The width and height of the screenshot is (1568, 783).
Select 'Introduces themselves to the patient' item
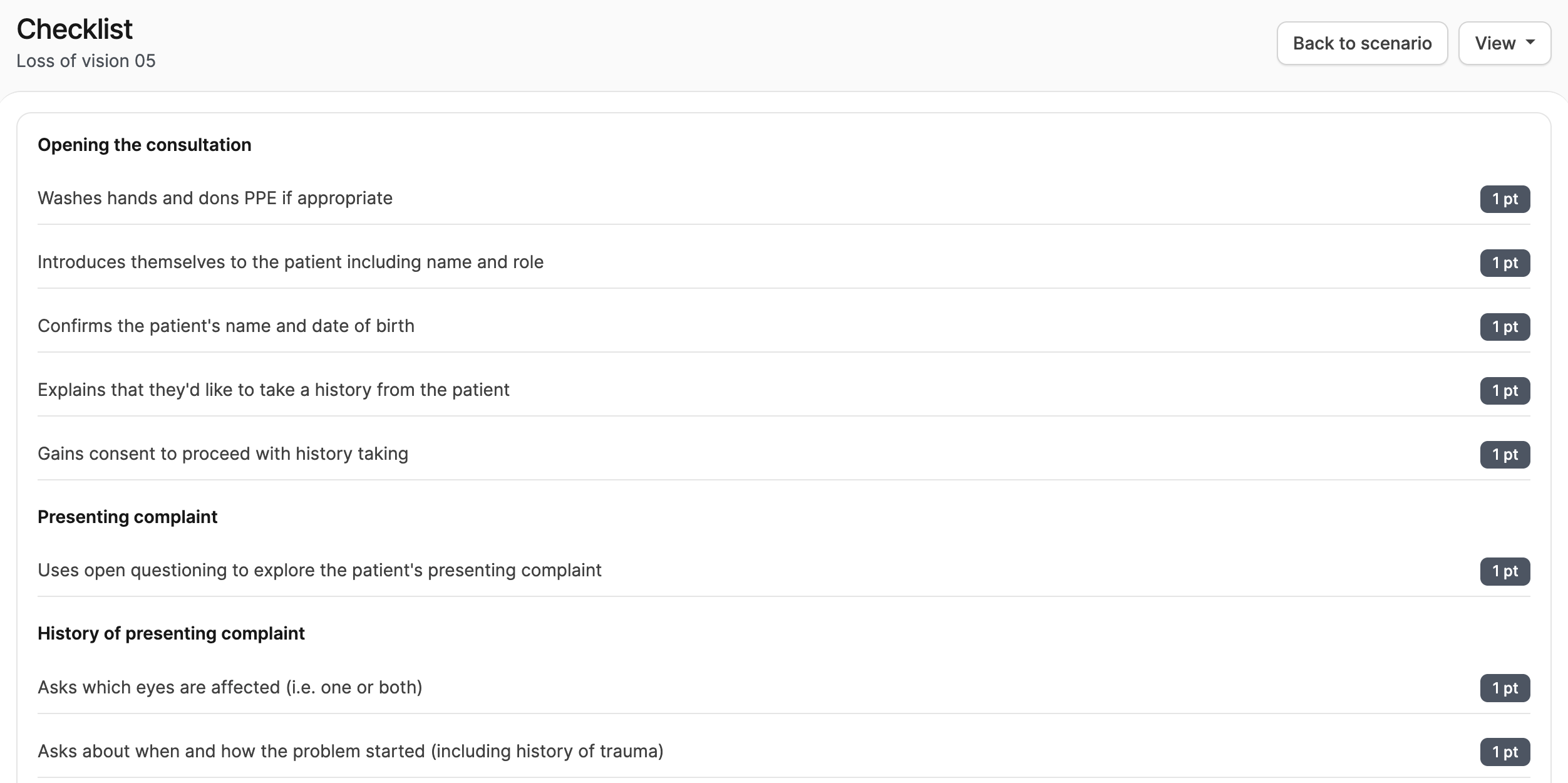[291, 262]
